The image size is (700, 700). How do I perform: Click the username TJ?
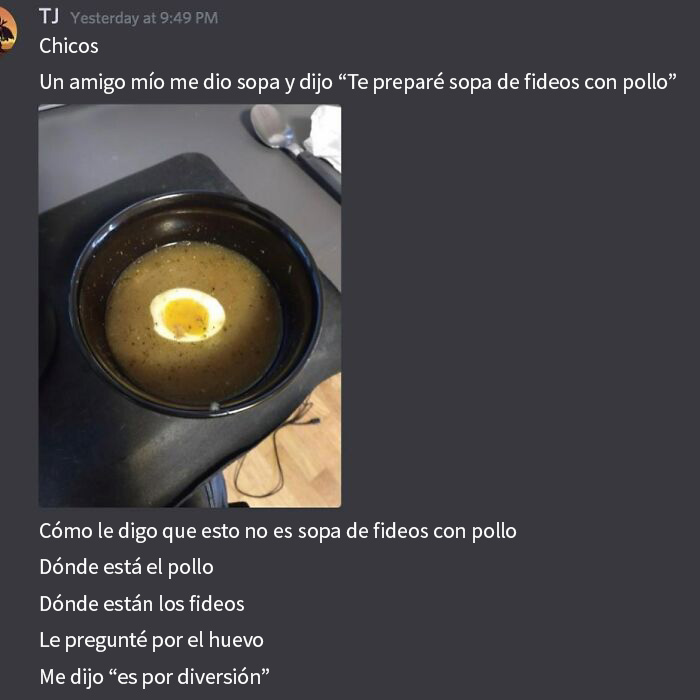[49, 17]
